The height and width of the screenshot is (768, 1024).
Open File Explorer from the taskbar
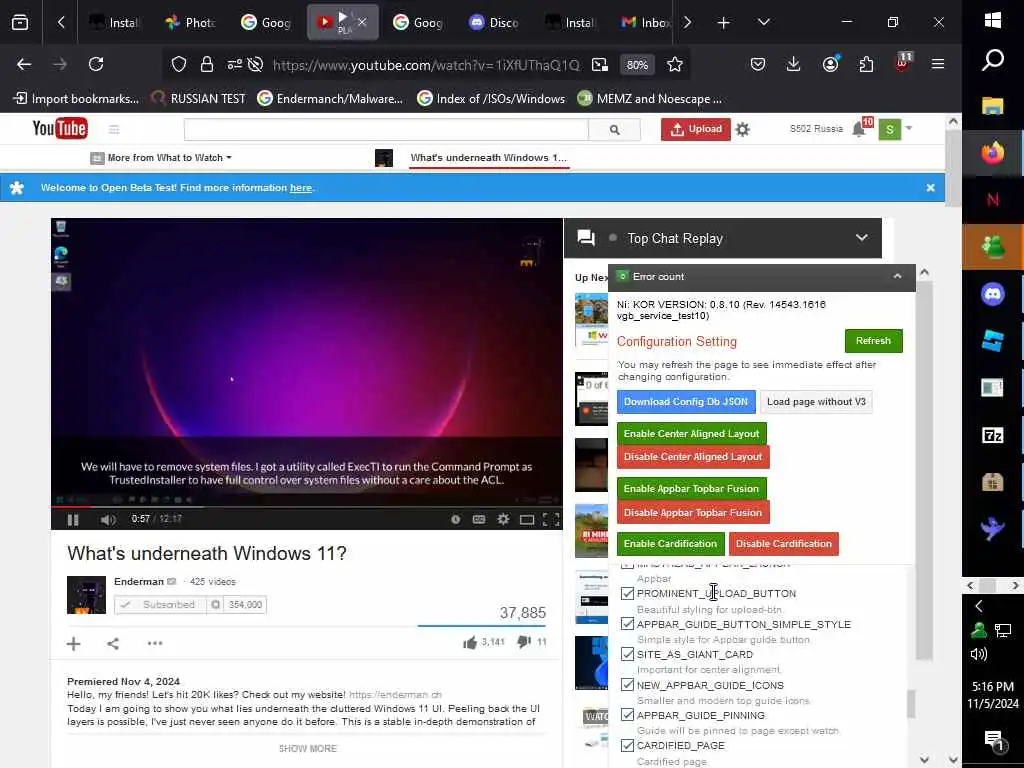click(x=993, y=106)
